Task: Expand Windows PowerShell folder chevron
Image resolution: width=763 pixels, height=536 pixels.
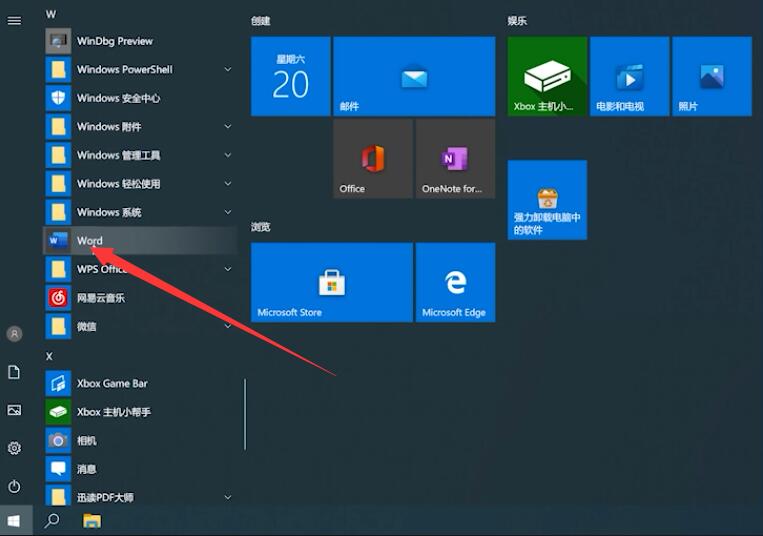Action: point(227,70)
